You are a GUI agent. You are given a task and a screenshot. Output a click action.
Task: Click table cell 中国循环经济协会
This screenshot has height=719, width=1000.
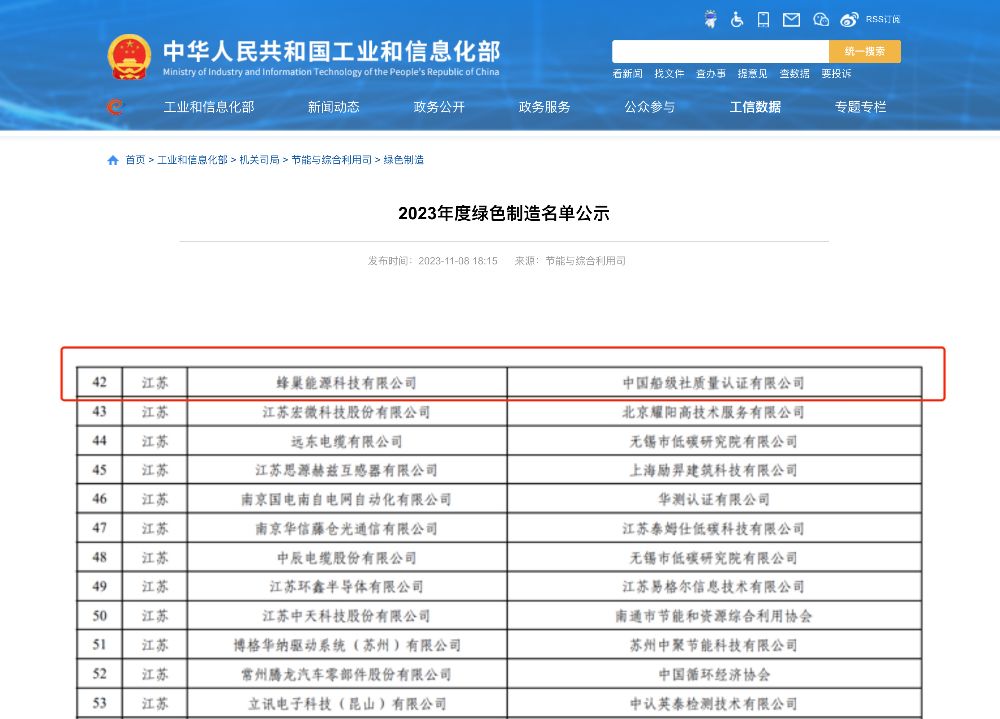[x=714, y=674]
